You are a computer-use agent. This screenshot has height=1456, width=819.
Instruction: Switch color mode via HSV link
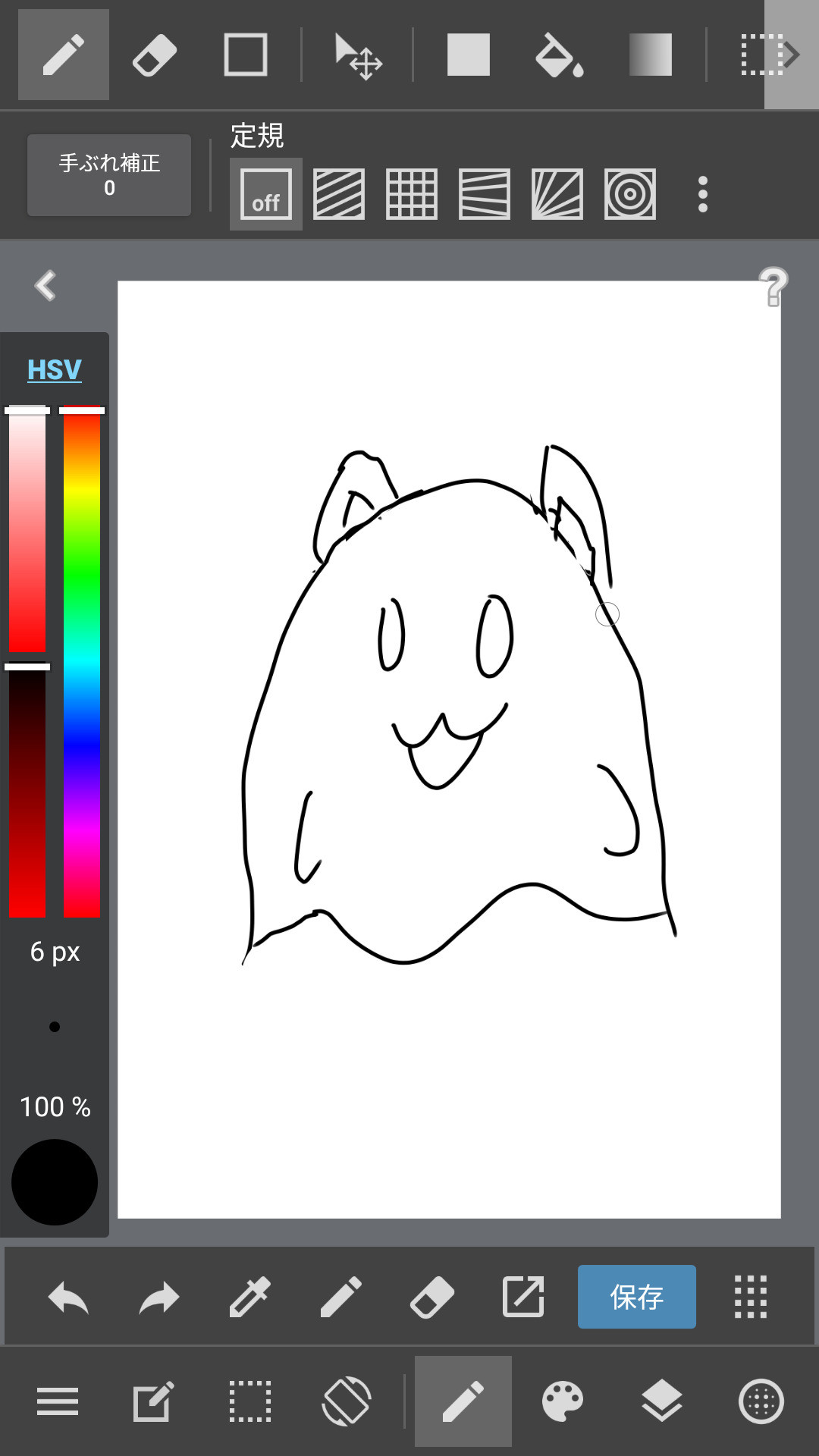click(55, 369)
